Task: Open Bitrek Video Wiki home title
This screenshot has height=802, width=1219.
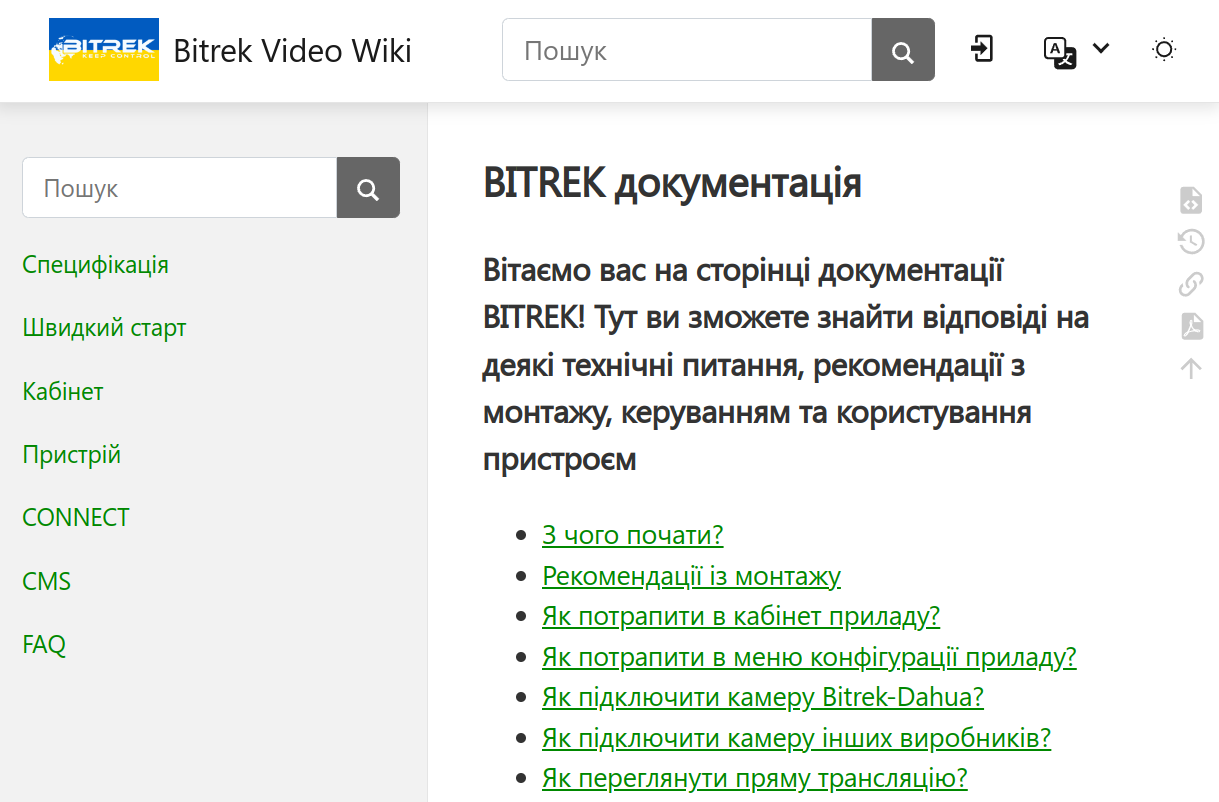Action: click(292, 50)
